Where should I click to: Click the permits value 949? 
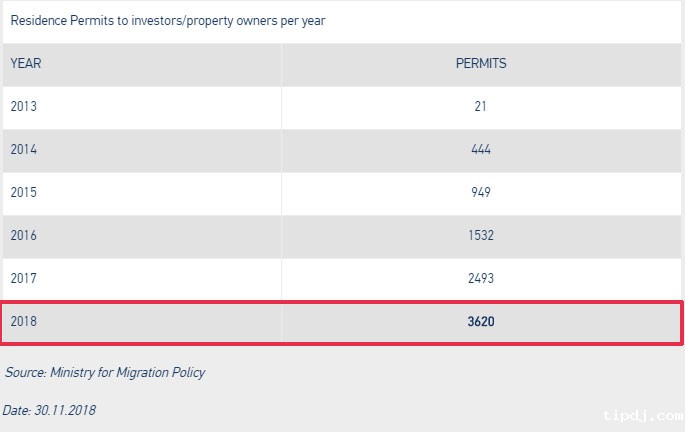coord(481,193)
